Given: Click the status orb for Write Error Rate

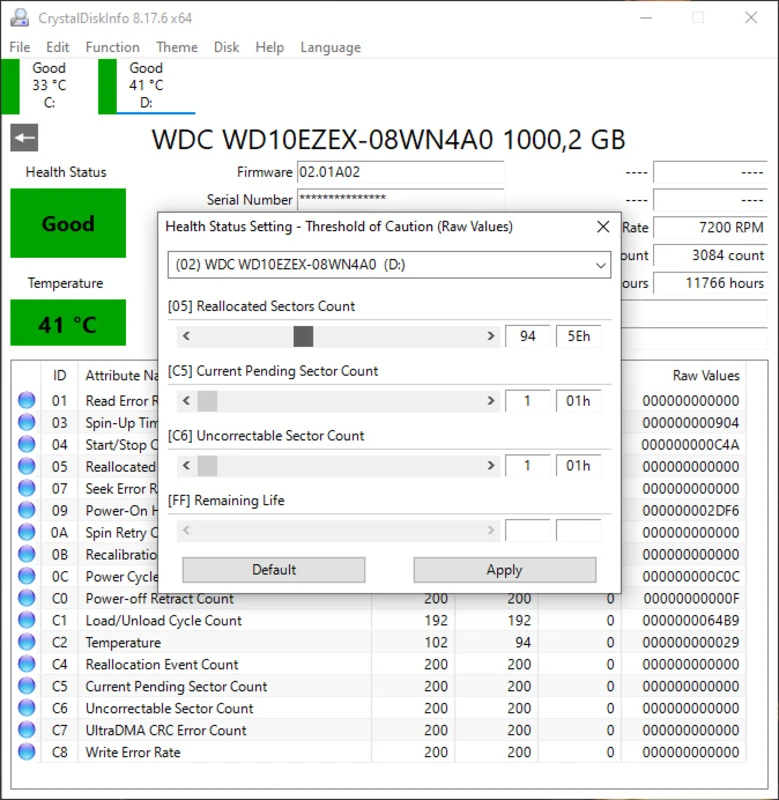Looking at the screenshot, I should pos(27,753).
